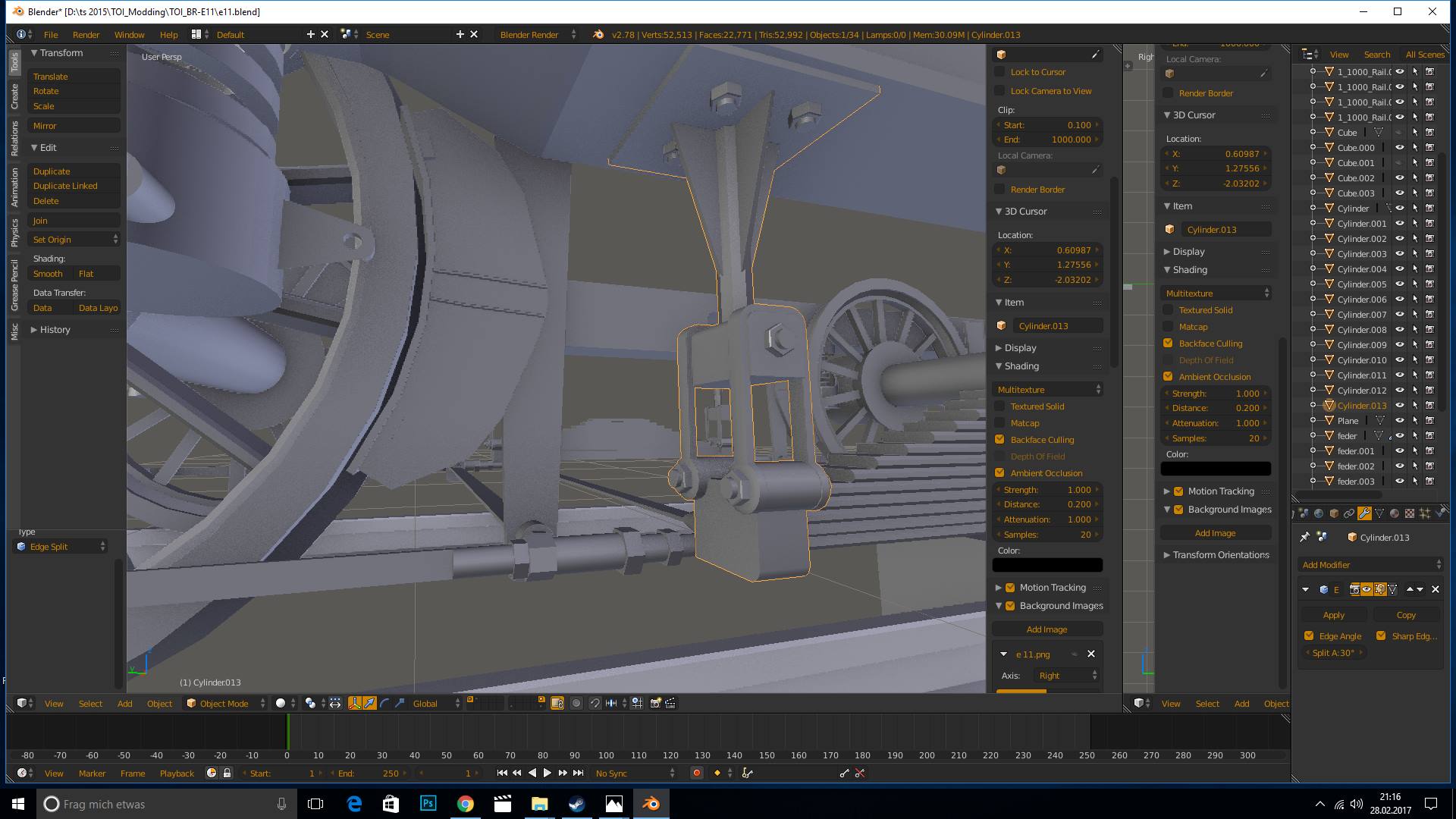Click the Apply modifier button
Image resolution: width=1456 pixels, height=819 pixels.
(1333, 615)
